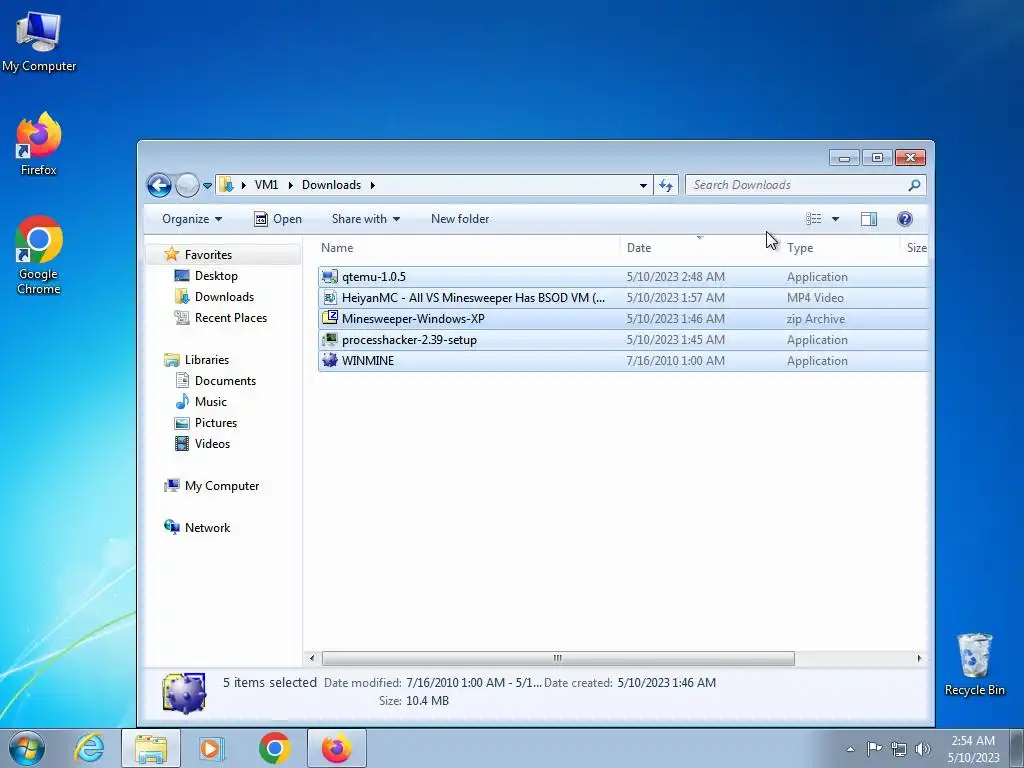Click the Recycle Bin desktop icon
1024x768 pixels.
(x=974, y=665)
